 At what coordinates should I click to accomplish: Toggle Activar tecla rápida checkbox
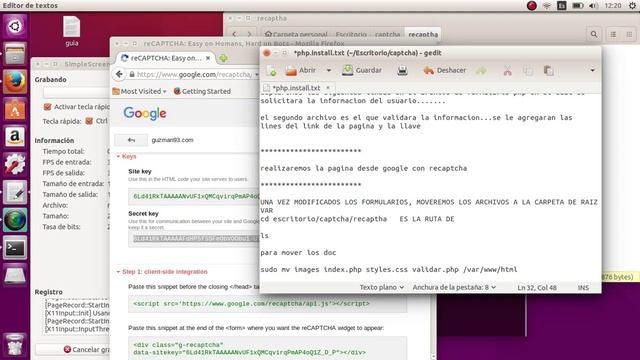[x=47, y=107]
